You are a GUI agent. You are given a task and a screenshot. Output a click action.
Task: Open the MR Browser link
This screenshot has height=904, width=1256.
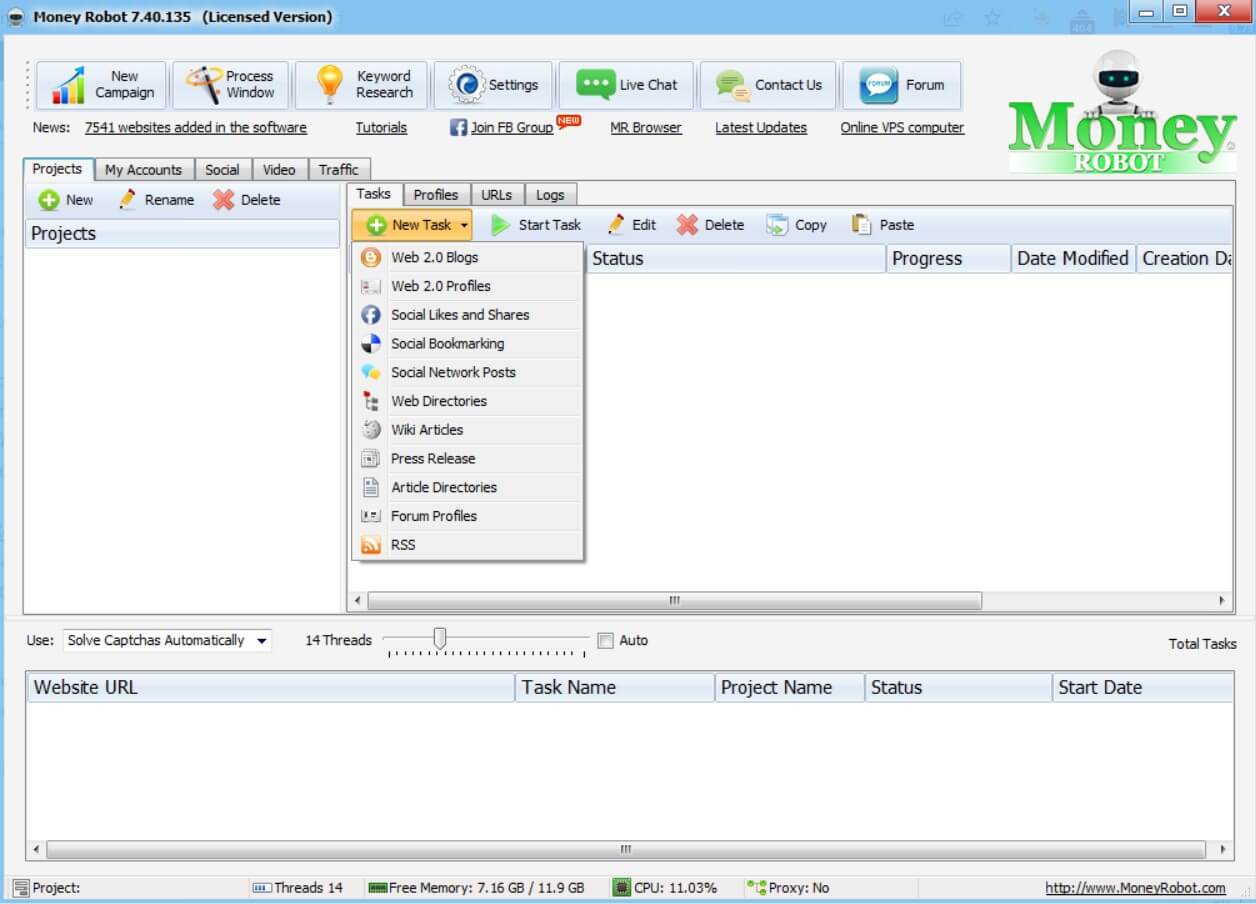click(646, 128)
